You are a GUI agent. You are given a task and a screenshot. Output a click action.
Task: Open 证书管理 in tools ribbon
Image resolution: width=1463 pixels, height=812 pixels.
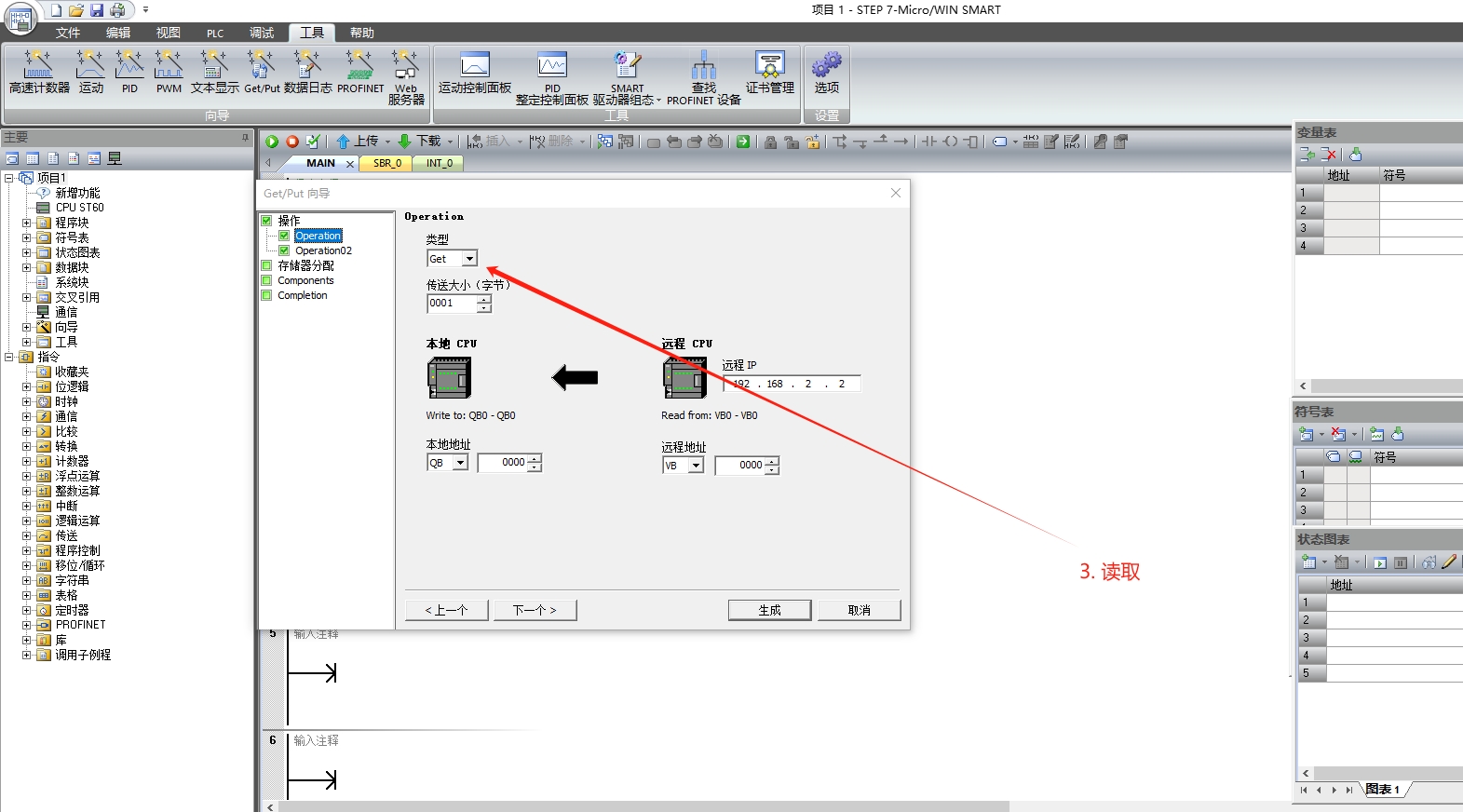769,72
